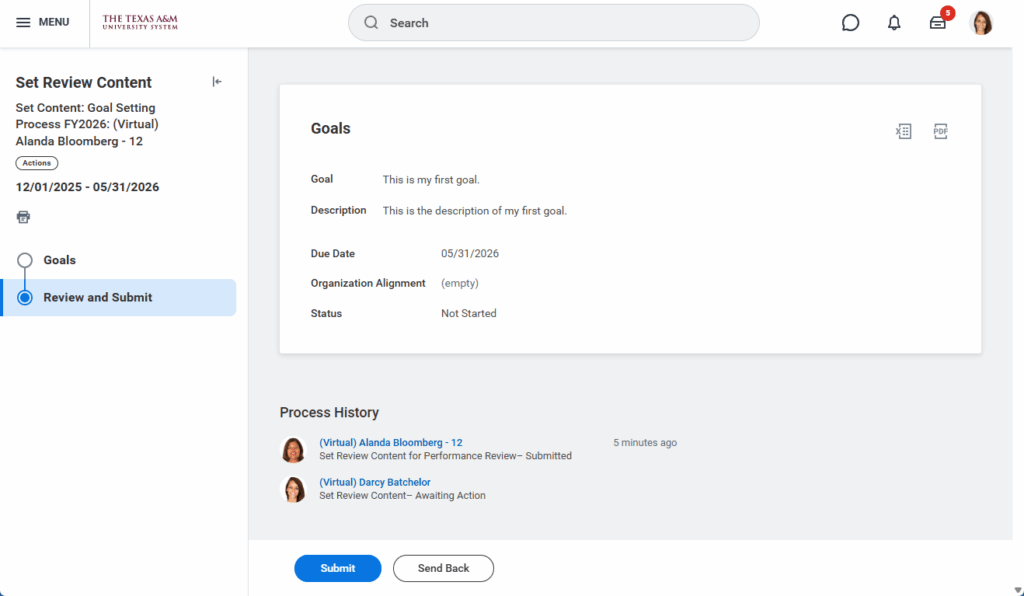Screen dimensions: 1024x596
Task: Open the Actions pill button
Action: pyautogui.click(x=37, y=163)
